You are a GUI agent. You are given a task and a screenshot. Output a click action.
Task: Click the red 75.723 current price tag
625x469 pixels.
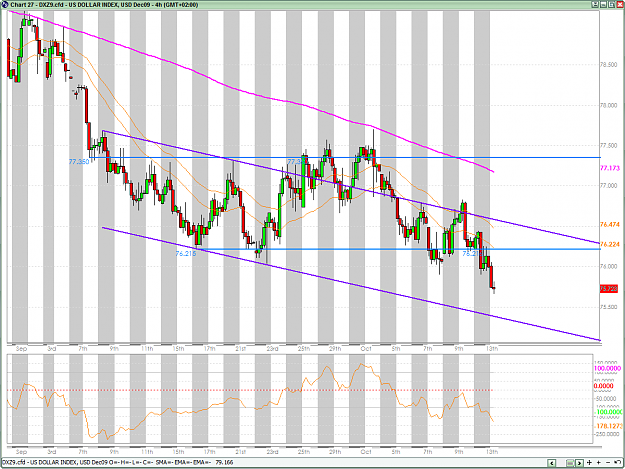coord(609,288)
